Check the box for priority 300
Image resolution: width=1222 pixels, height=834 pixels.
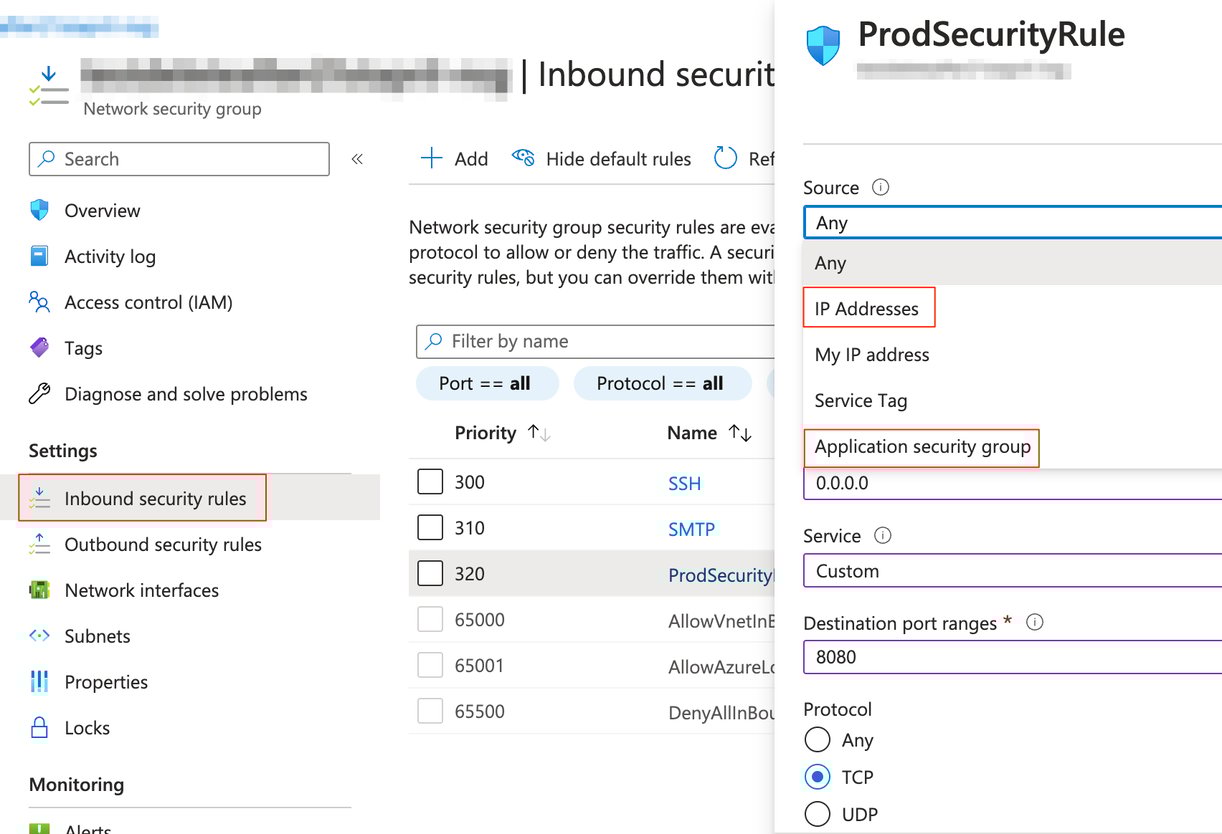point(430,482)
